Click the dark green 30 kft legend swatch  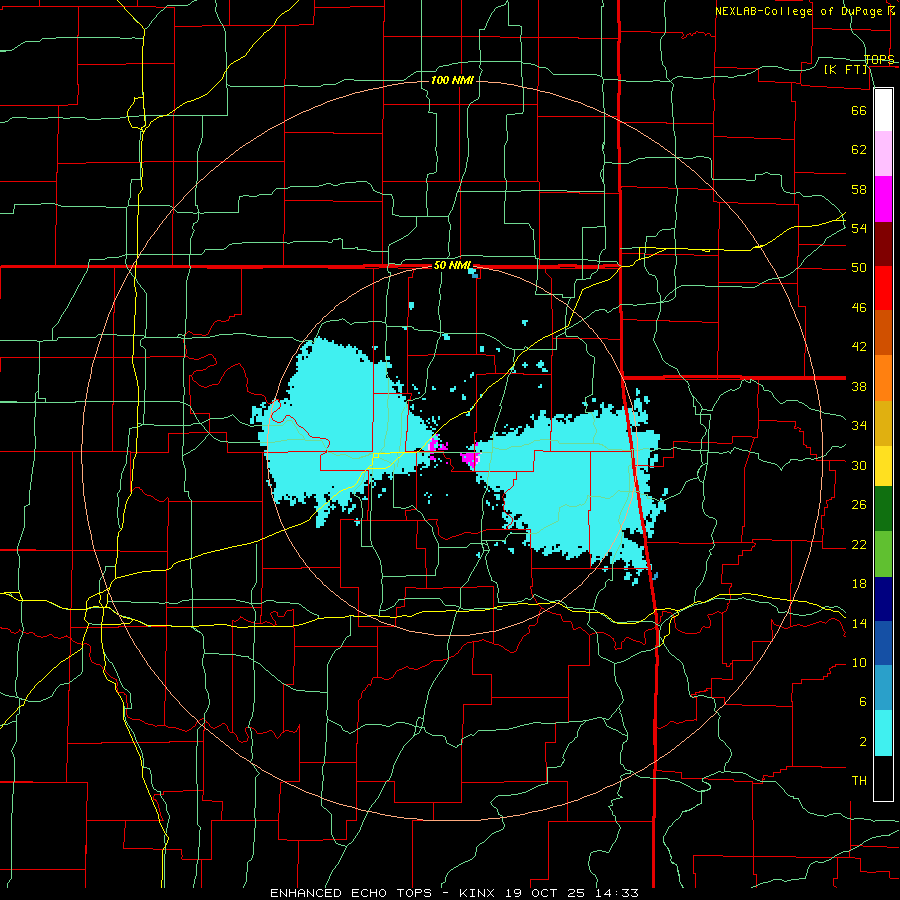pyautogui.click(x=883, y=509)
